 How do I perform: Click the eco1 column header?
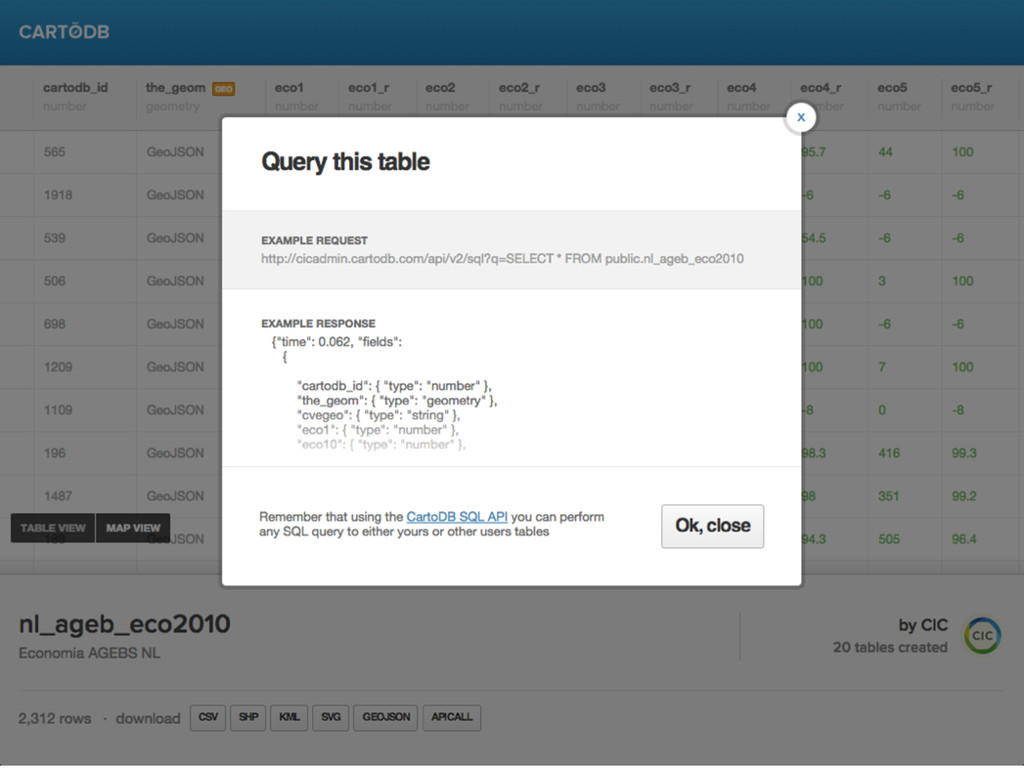[289, 88]
